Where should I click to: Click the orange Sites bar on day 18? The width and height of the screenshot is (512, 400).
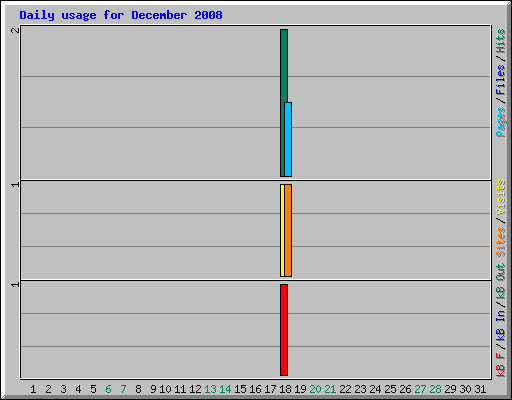(288, 230)
